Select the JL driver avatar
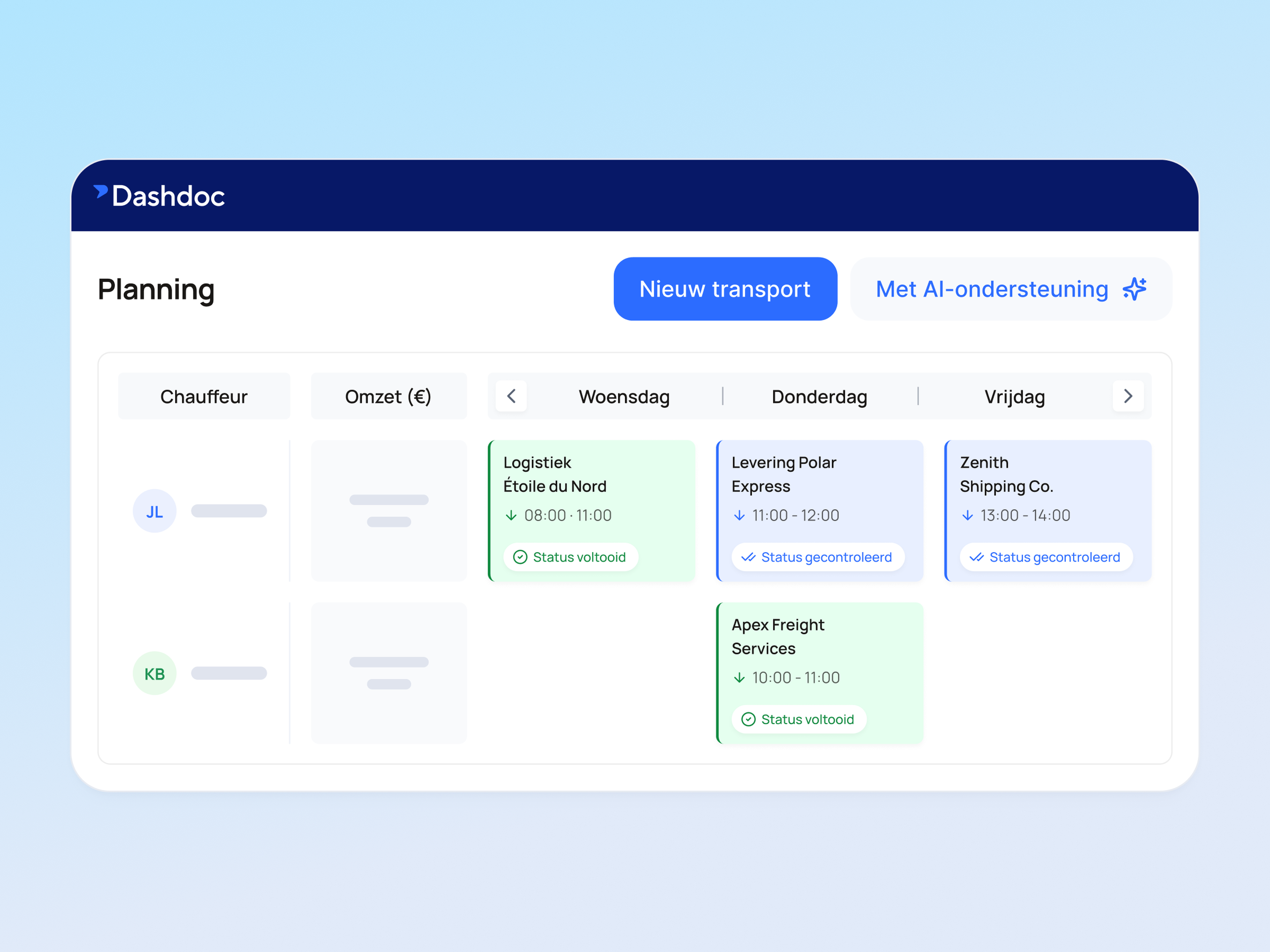The height and width of the screenshot is (952, 1270). [154, 511]
